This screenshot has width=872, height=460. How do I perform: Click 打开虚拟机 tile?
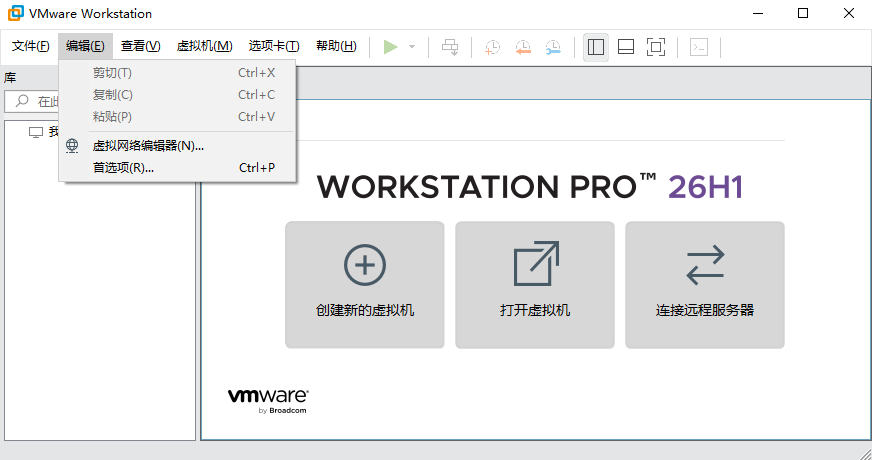click(535, 285)
